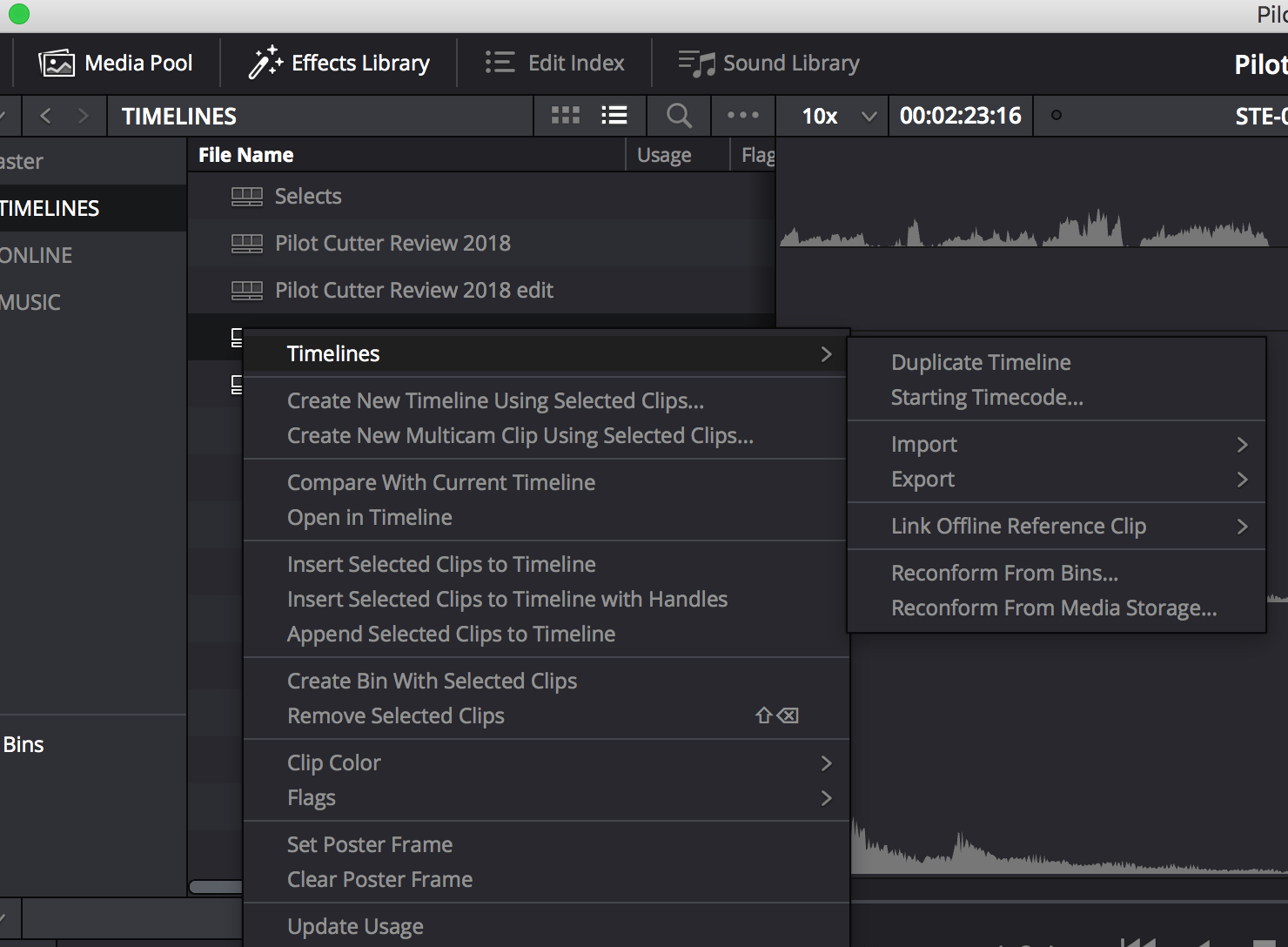
Task: Click the upper audio waveform display
Action: click(x=1027, y=230)
